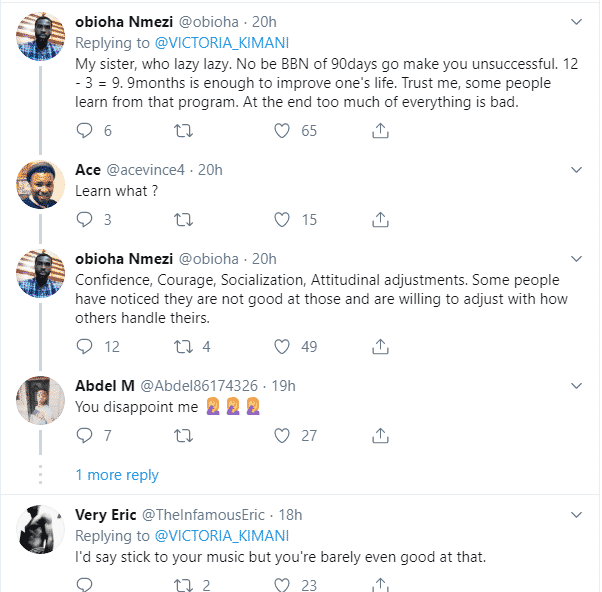Image resolution: width=602 pixels, height=592 pixels.
Task: Show '1 more reply' in thread
Action: (x=117, y=475)
